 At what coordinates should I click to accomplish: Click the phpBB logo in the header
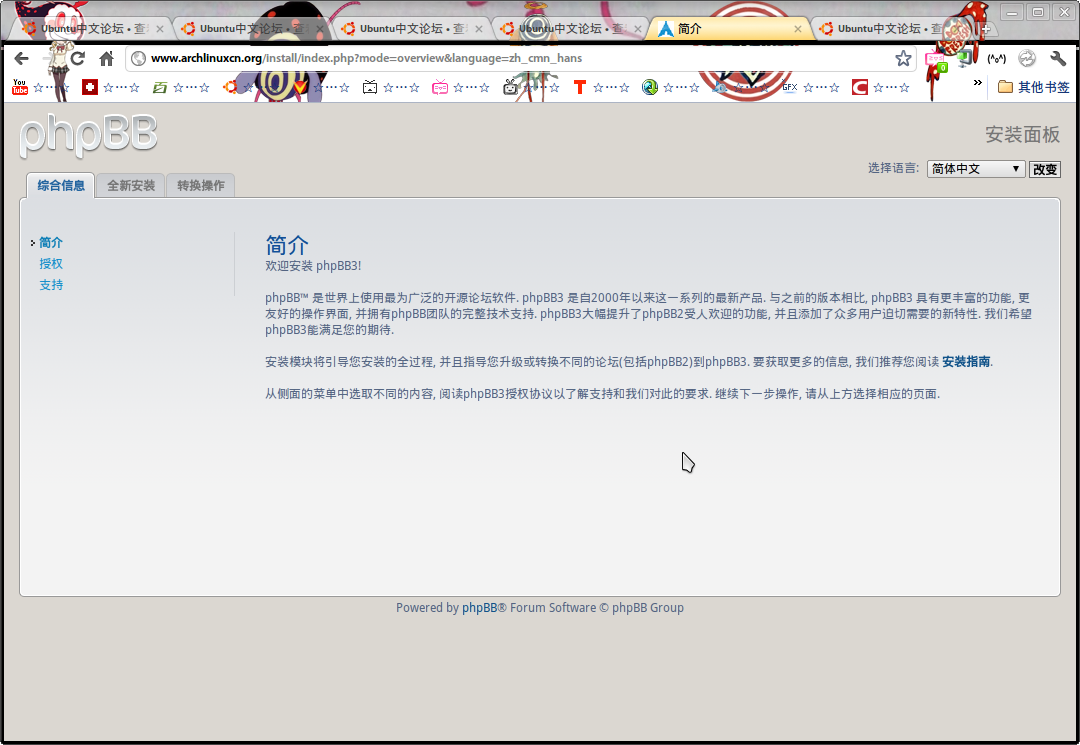pos(89,134)
